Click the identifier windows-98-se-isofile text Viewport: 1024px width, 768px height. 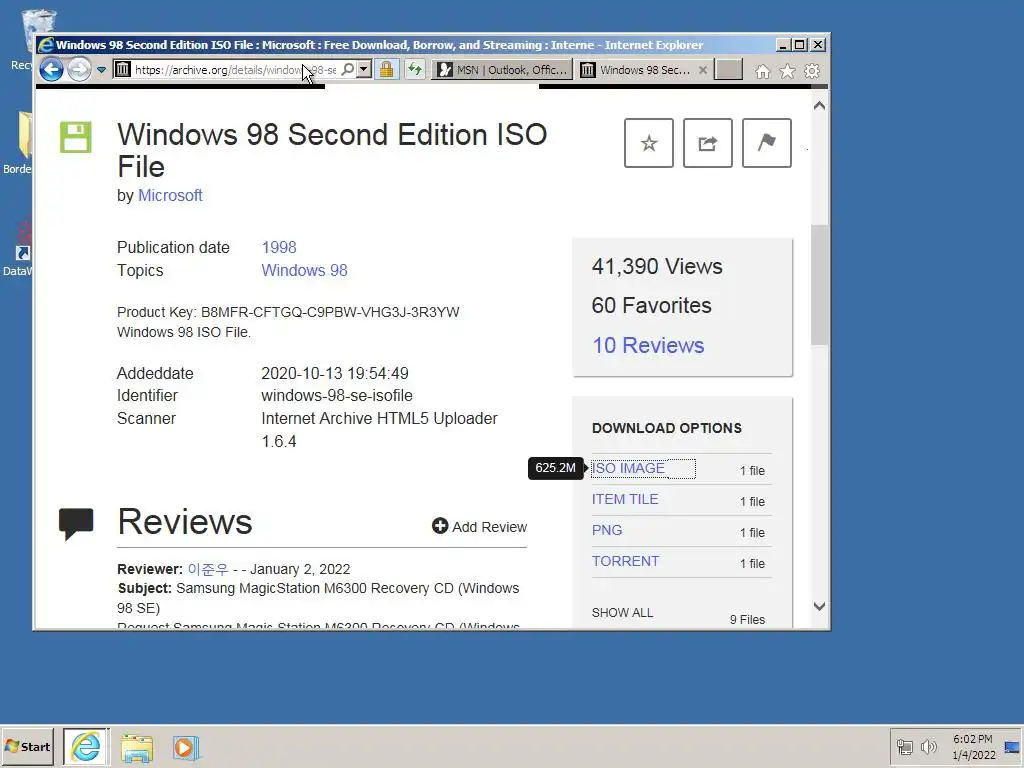pyautogui.click(x=337, y=396)
